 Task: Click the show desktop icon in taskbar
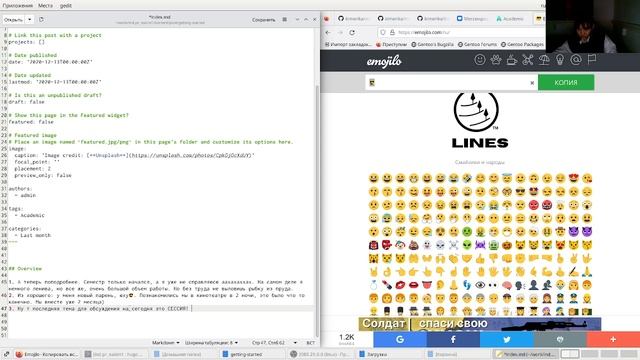point(6,354)
